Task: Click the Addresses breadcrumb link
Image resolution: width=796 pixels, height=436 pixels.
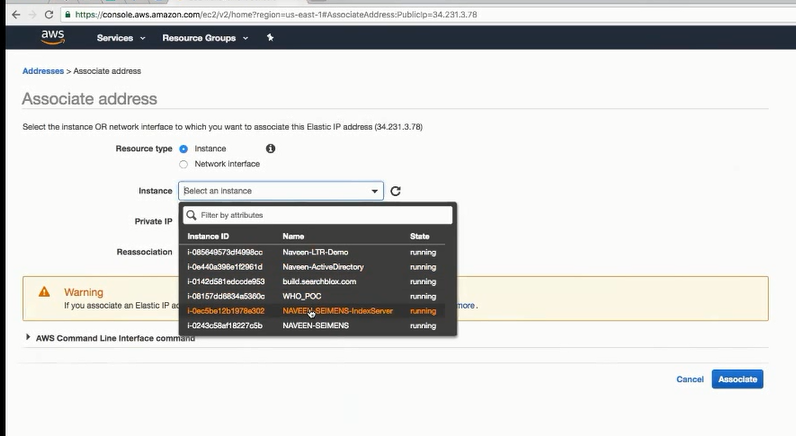Action: [43, 71]
